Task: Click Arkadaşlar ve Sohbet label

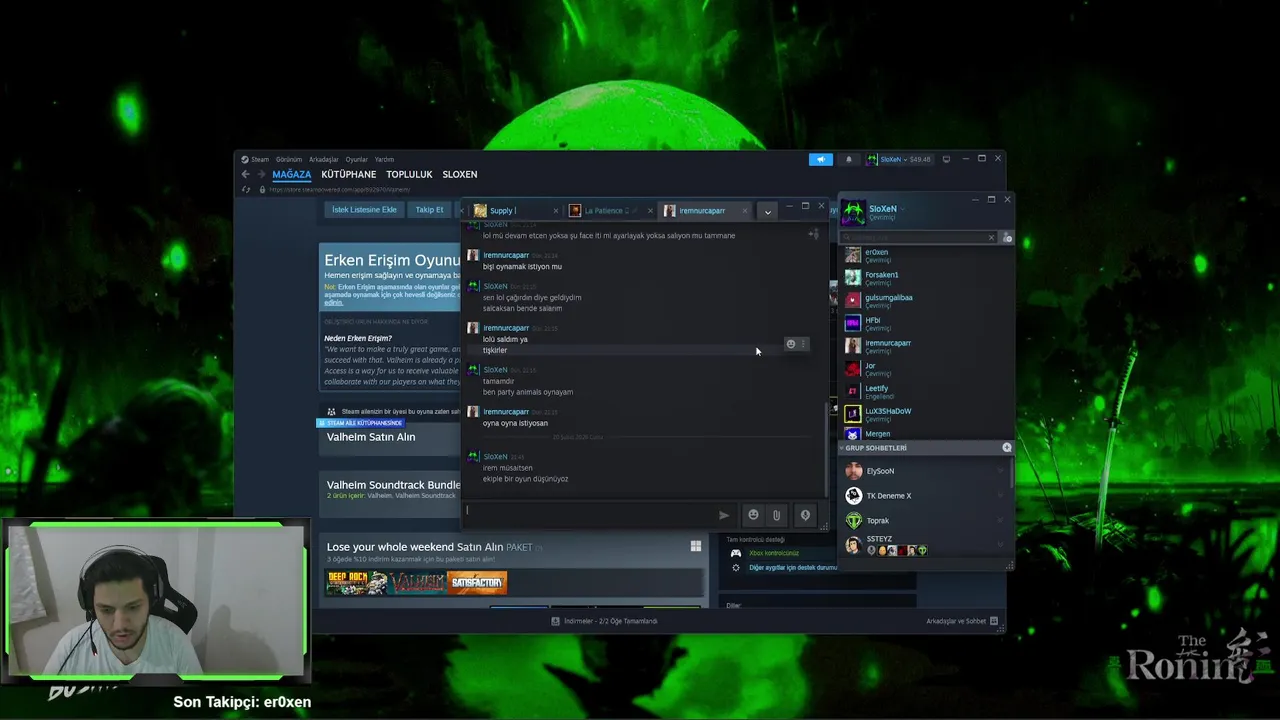Action: point(957,621)
